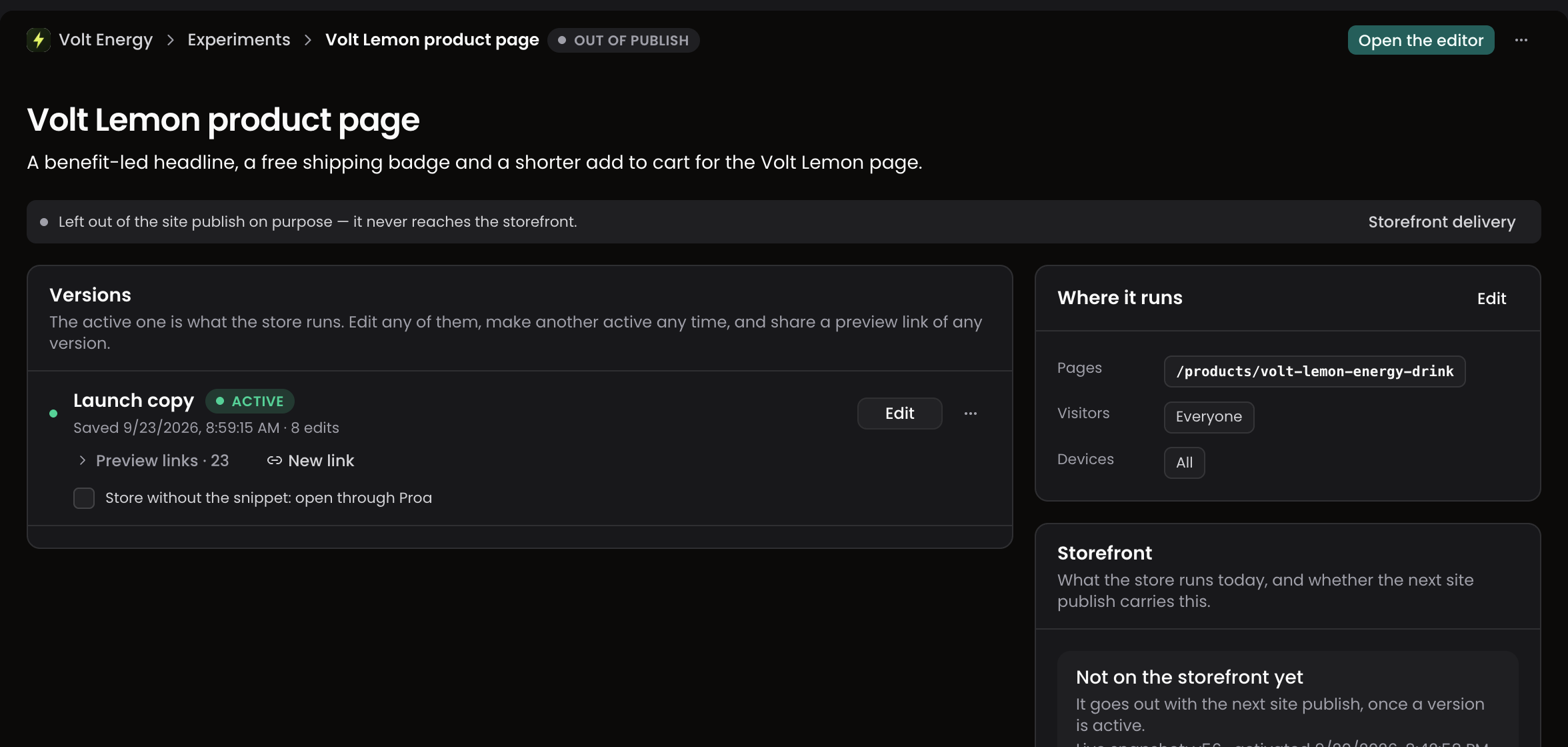Go to Volt Energy breadcrumb
Image resolution: width=1568 pixels, height=747 pixels.
tap(106, 40)
